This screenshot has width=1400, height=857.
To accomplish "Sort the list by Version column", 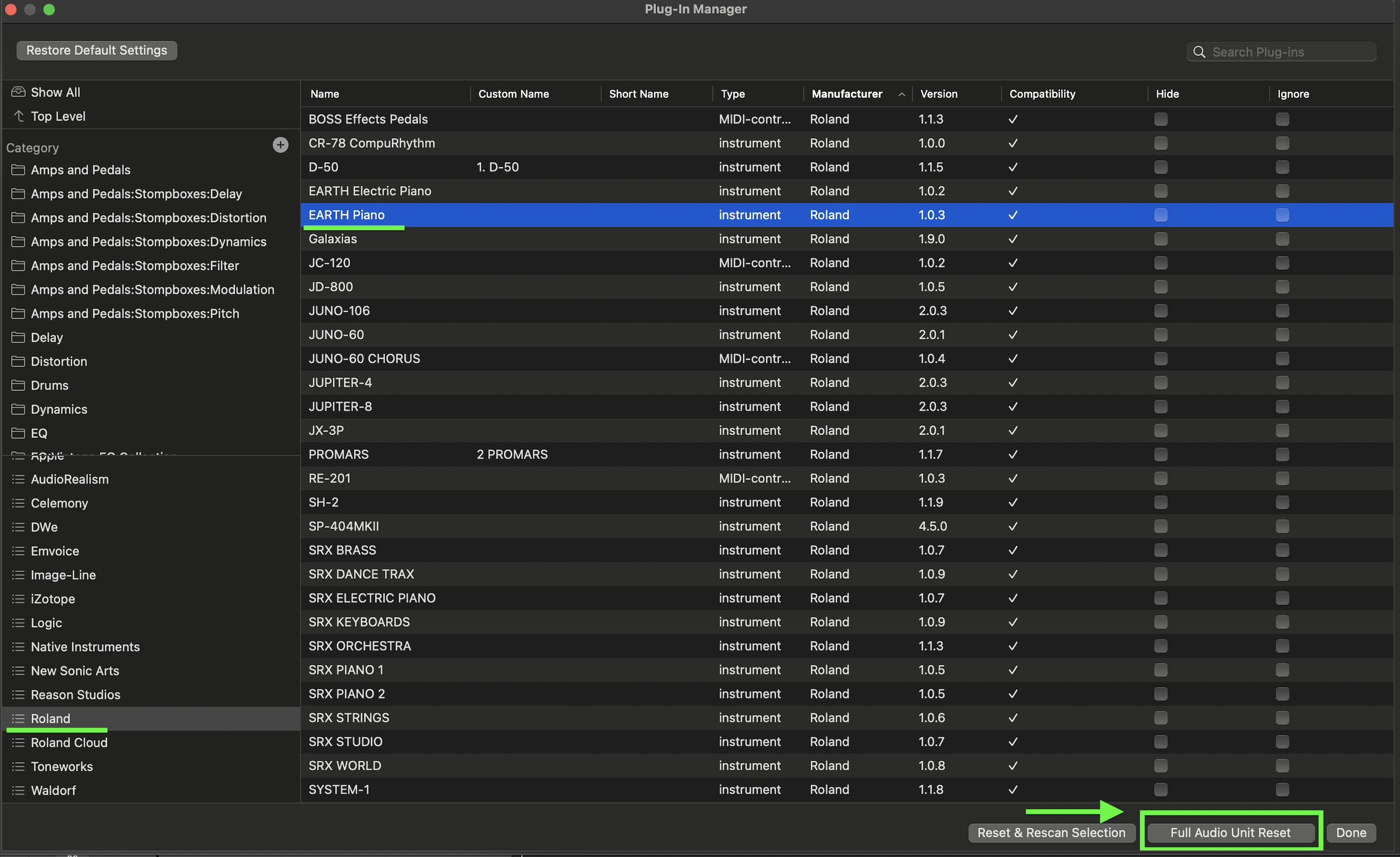I will click(938, 94).
